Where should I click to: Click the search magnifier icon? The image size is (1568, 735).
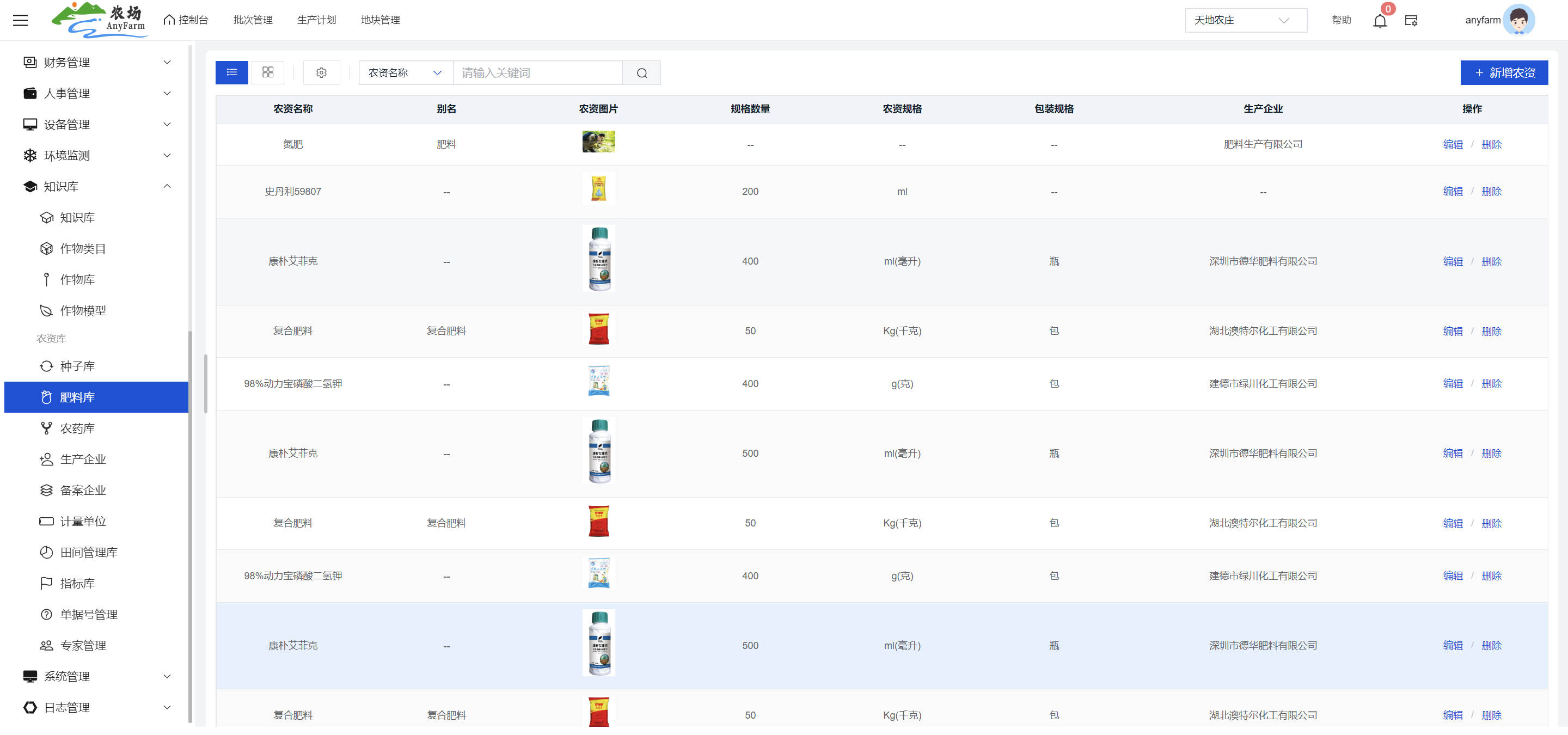pos(641,73)
